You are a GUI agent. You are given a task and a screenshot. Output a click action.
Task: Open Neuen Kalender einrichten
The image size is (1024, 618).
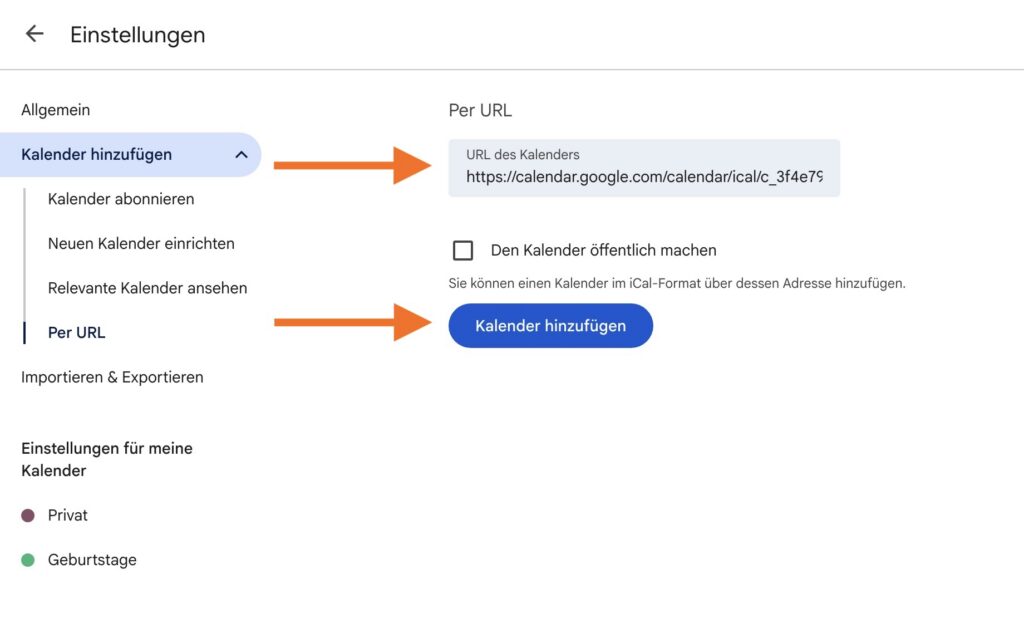point(141,243)
